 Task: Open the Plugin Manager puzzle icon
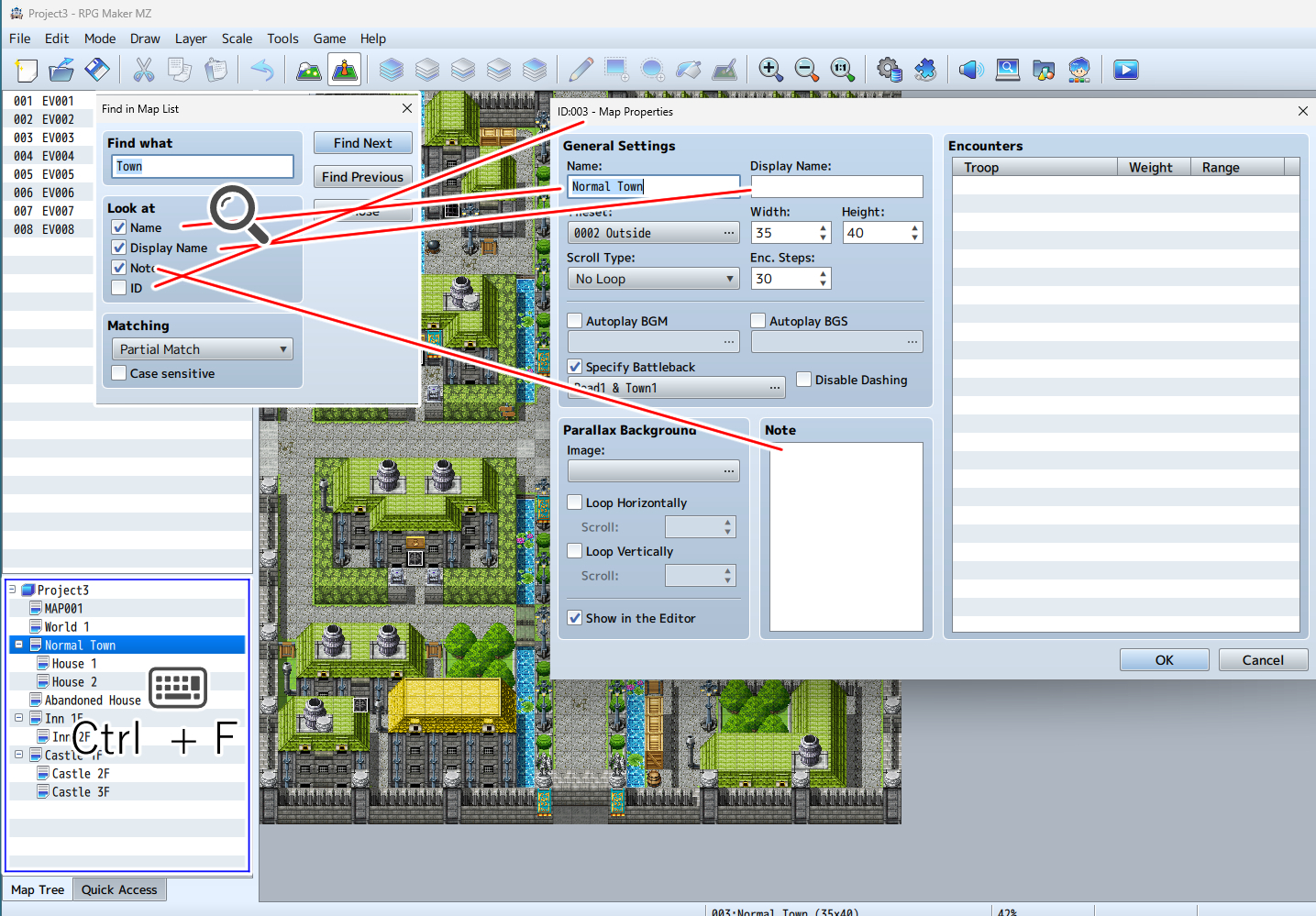tap(925, 70)
